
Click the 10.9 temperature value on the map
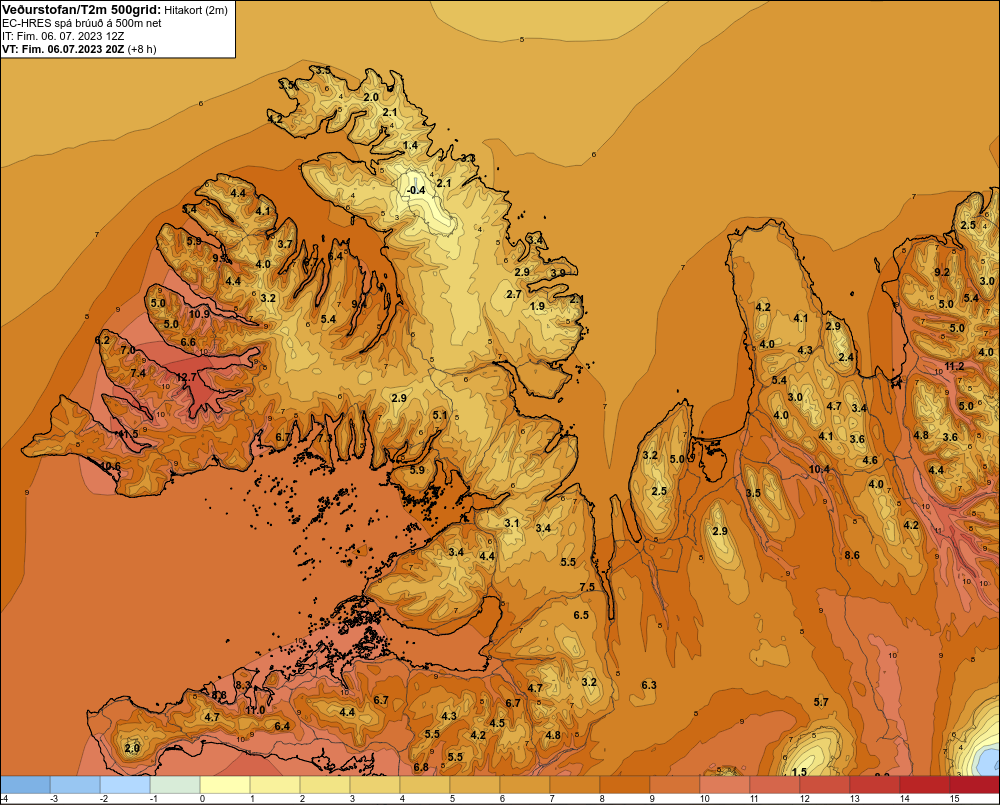[200, 313]
